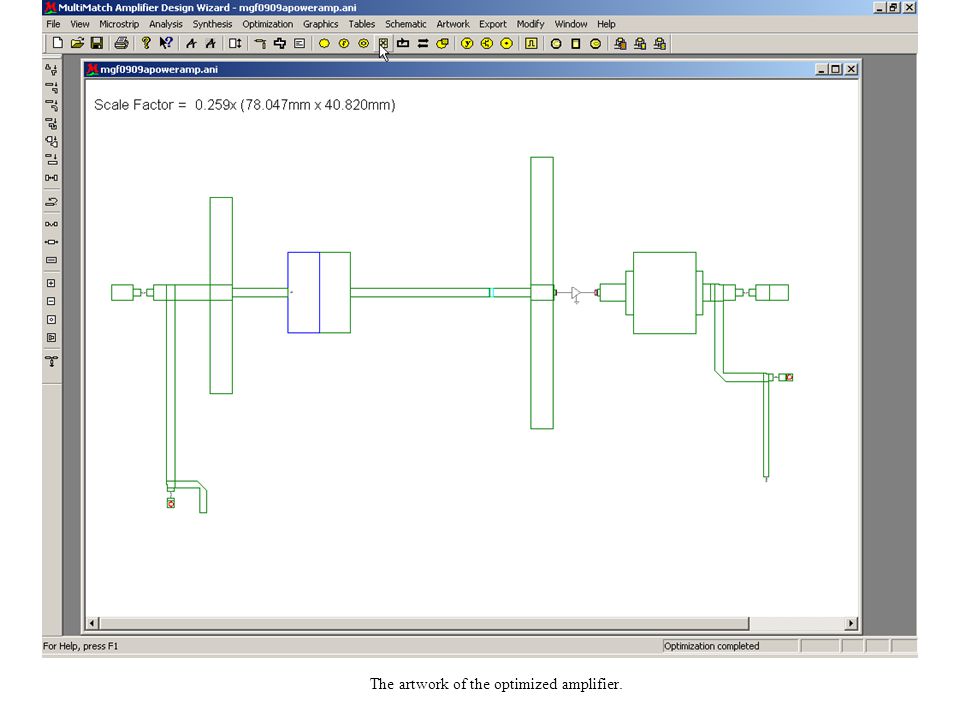960x720 pixels.
Task: Activate the context help arrow-question icon
Action: (x=165, y=43)
